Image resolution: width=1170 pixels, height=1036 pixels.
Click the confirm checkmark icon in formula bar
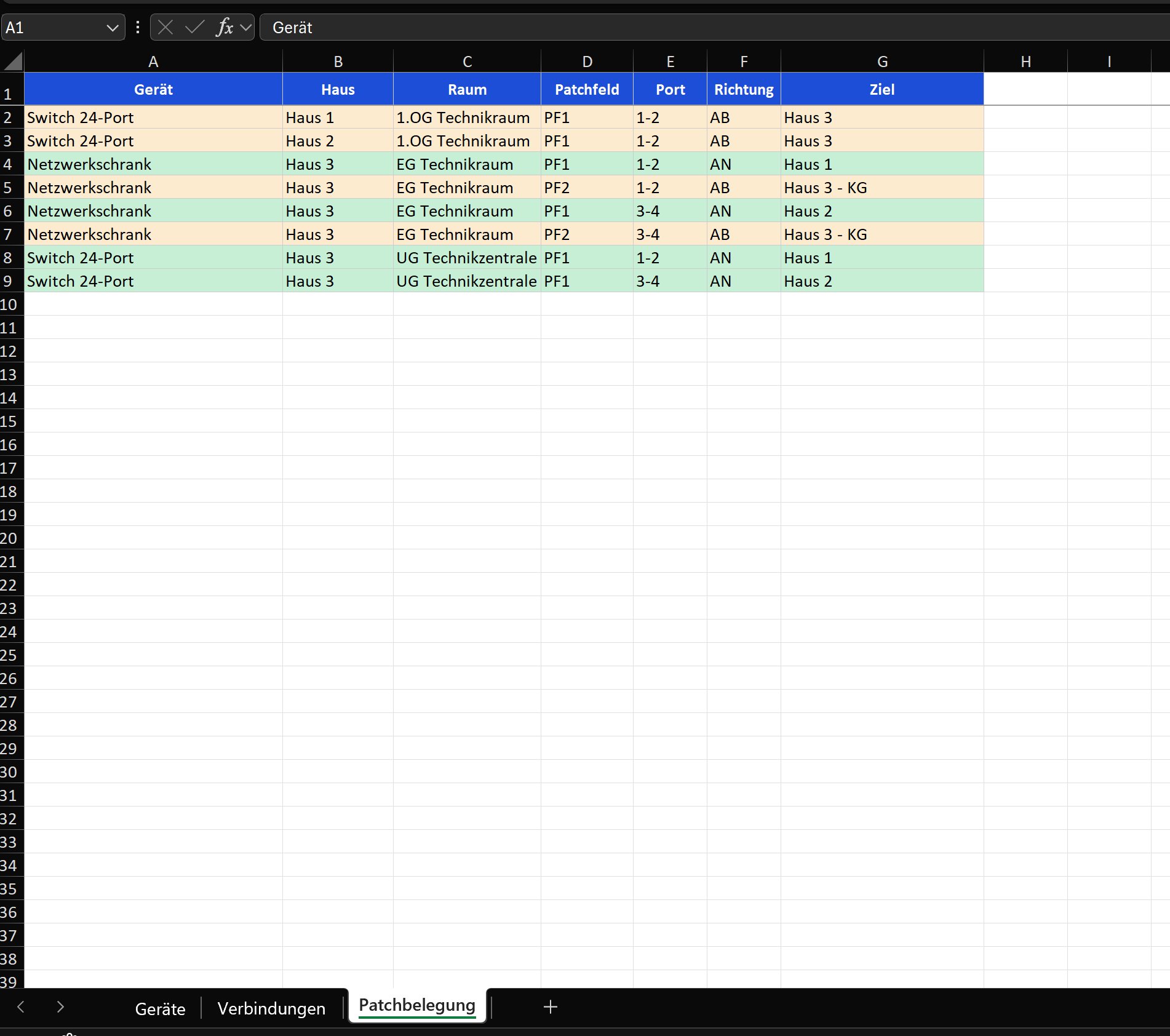click(x=194, y=27)
